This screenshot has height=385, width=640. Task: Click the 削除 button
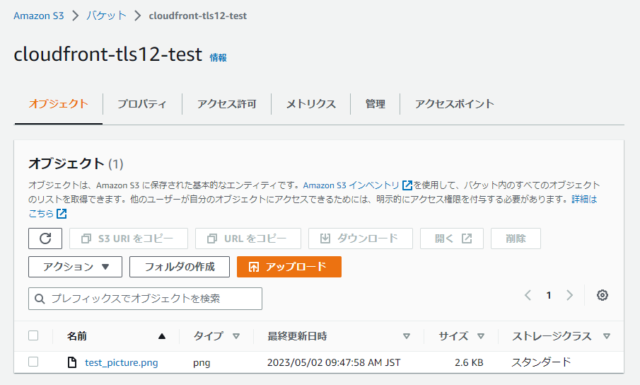pos(516,238)
